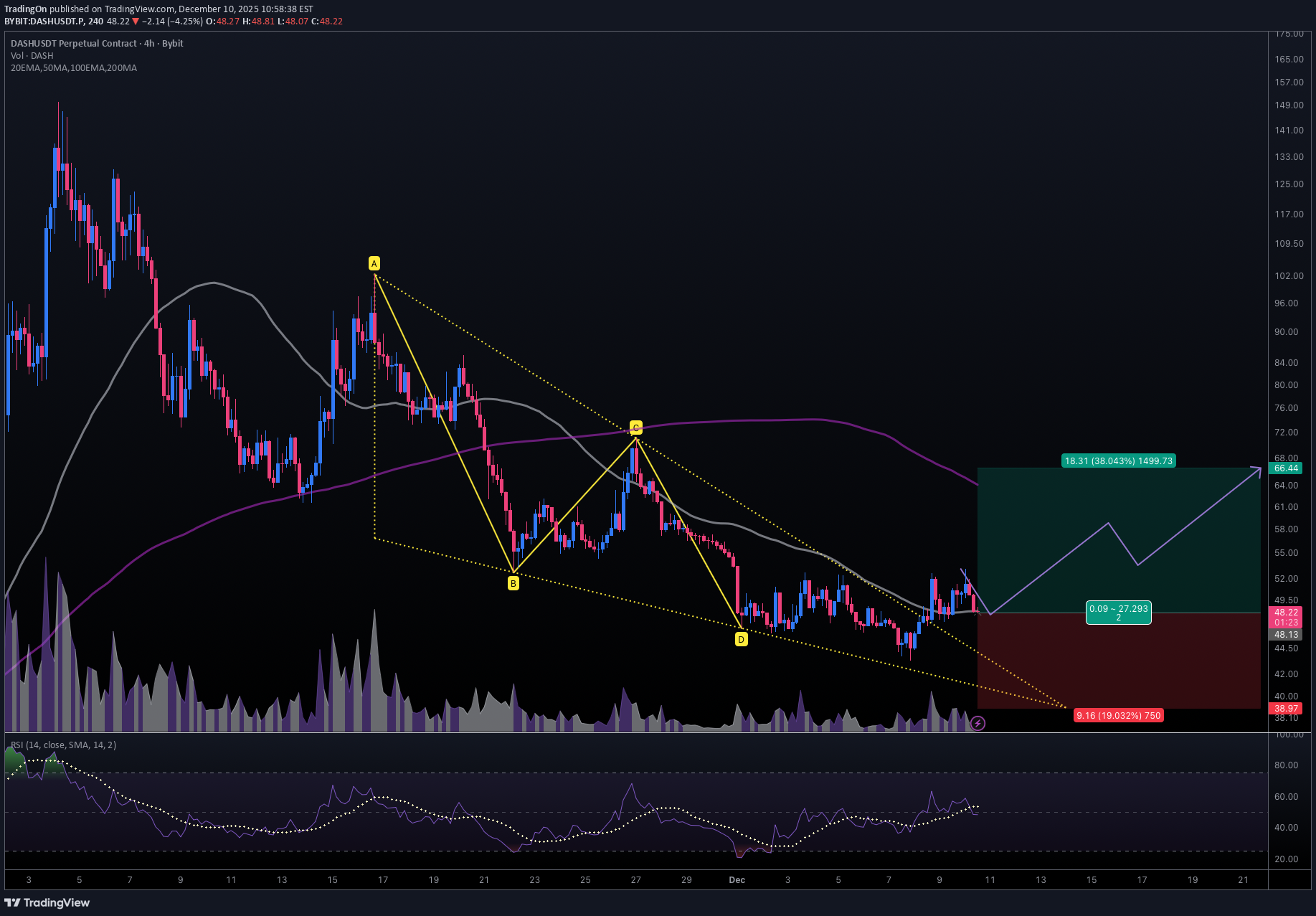Viewport: 1316px width, 916px height.
Task: Click the TradingView logo in the bottom corner
Action: 47,902
